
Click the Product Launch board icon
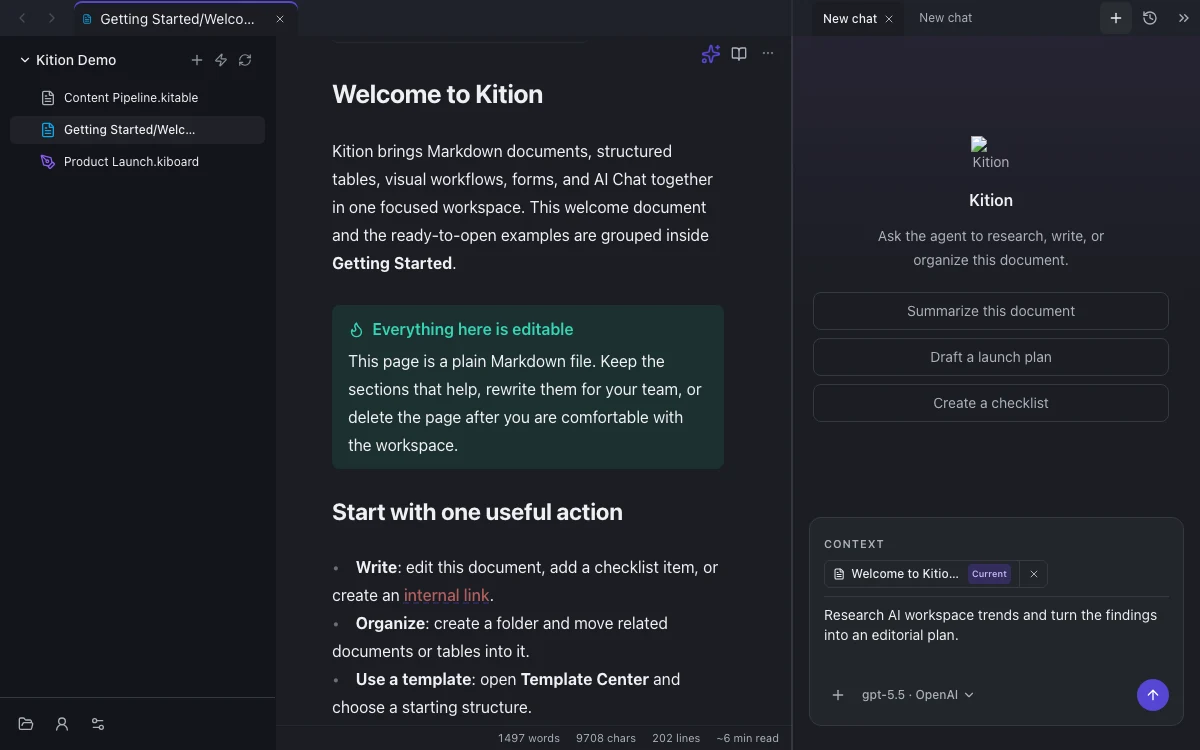pyautogui.click(x=47, y=162)
